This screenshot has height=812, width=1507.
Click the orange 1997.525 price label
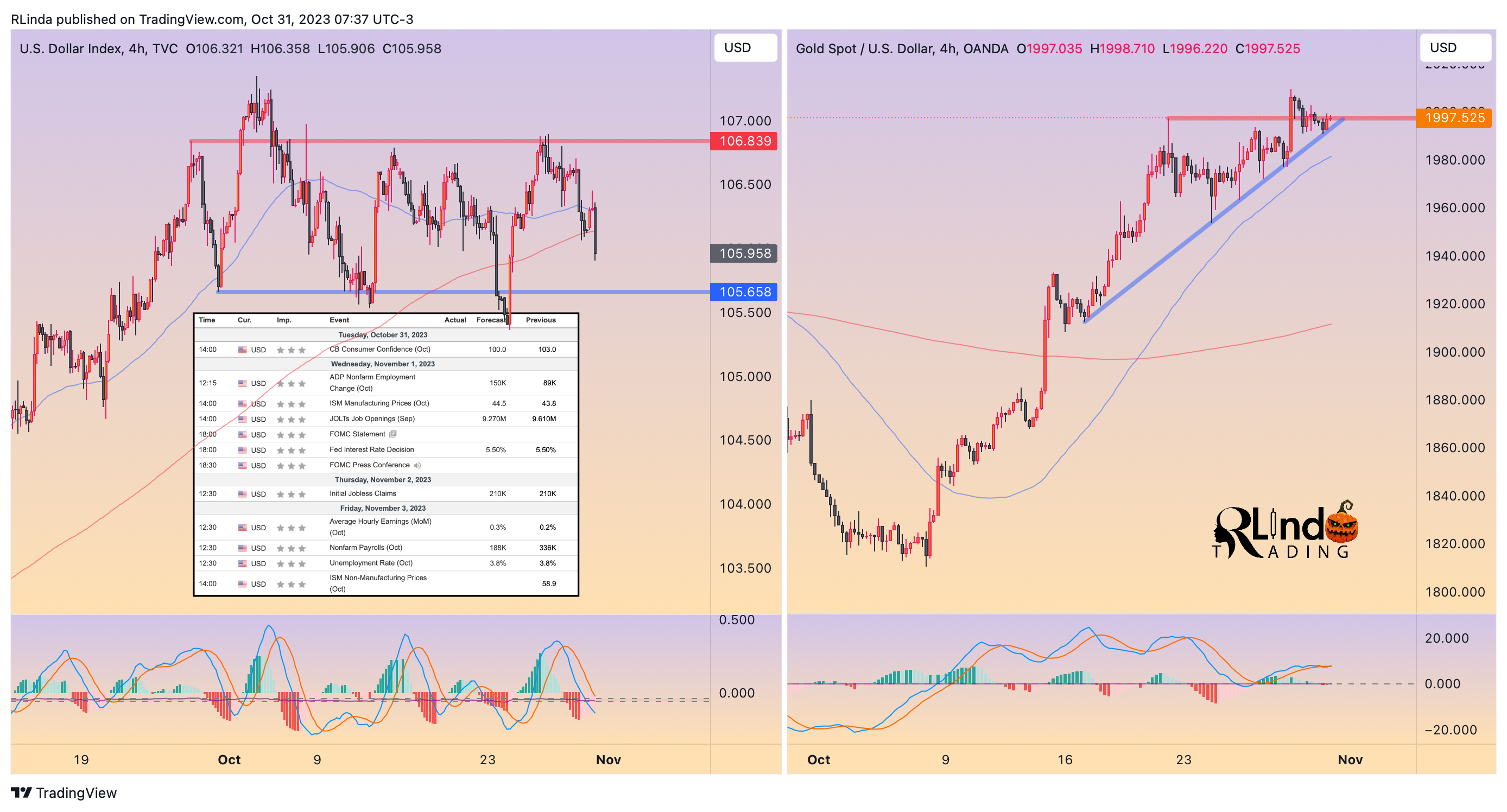(1453, 118)
